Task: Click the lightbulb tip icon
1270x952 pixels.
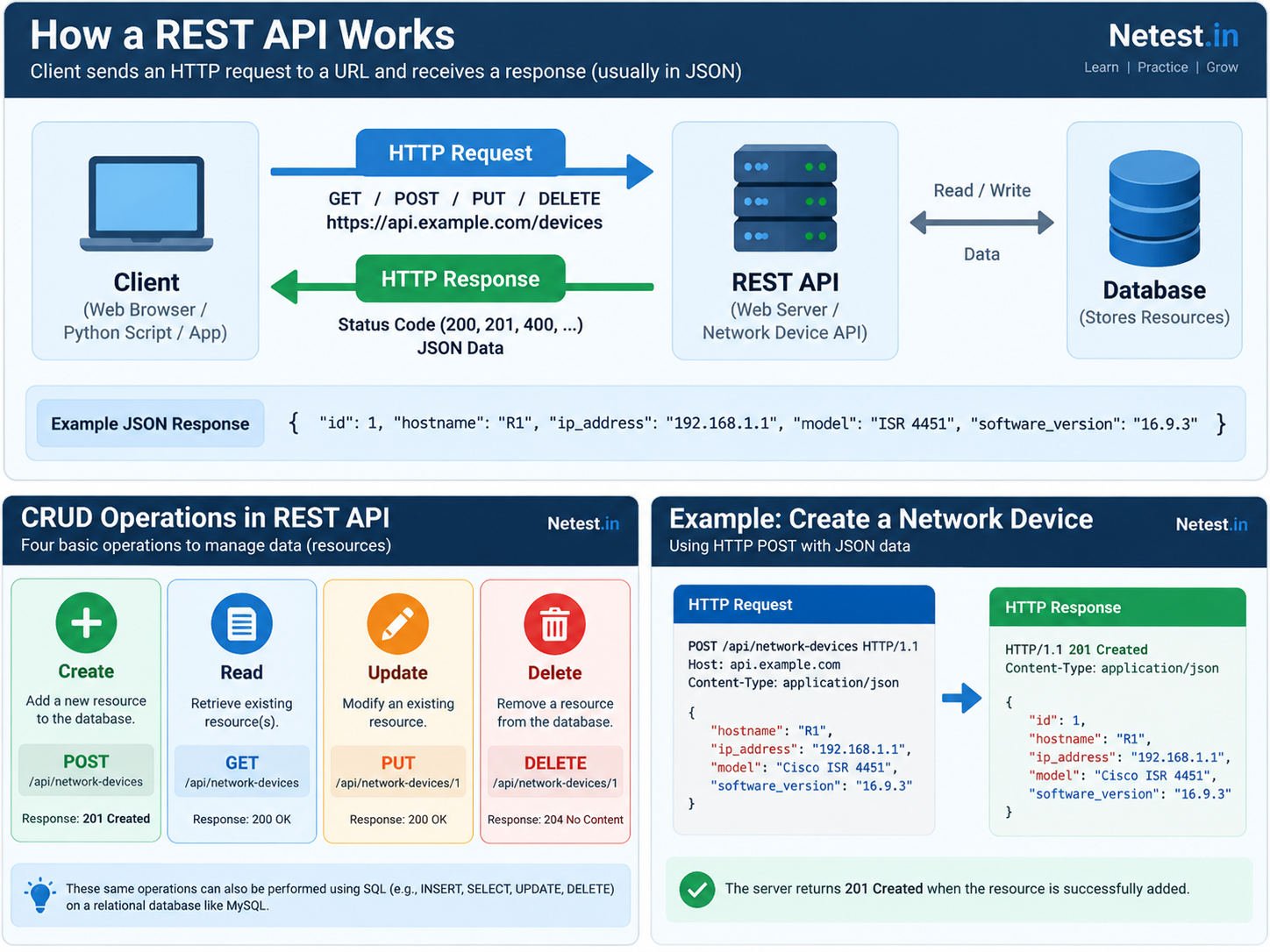Action: (x=40, y=895)
